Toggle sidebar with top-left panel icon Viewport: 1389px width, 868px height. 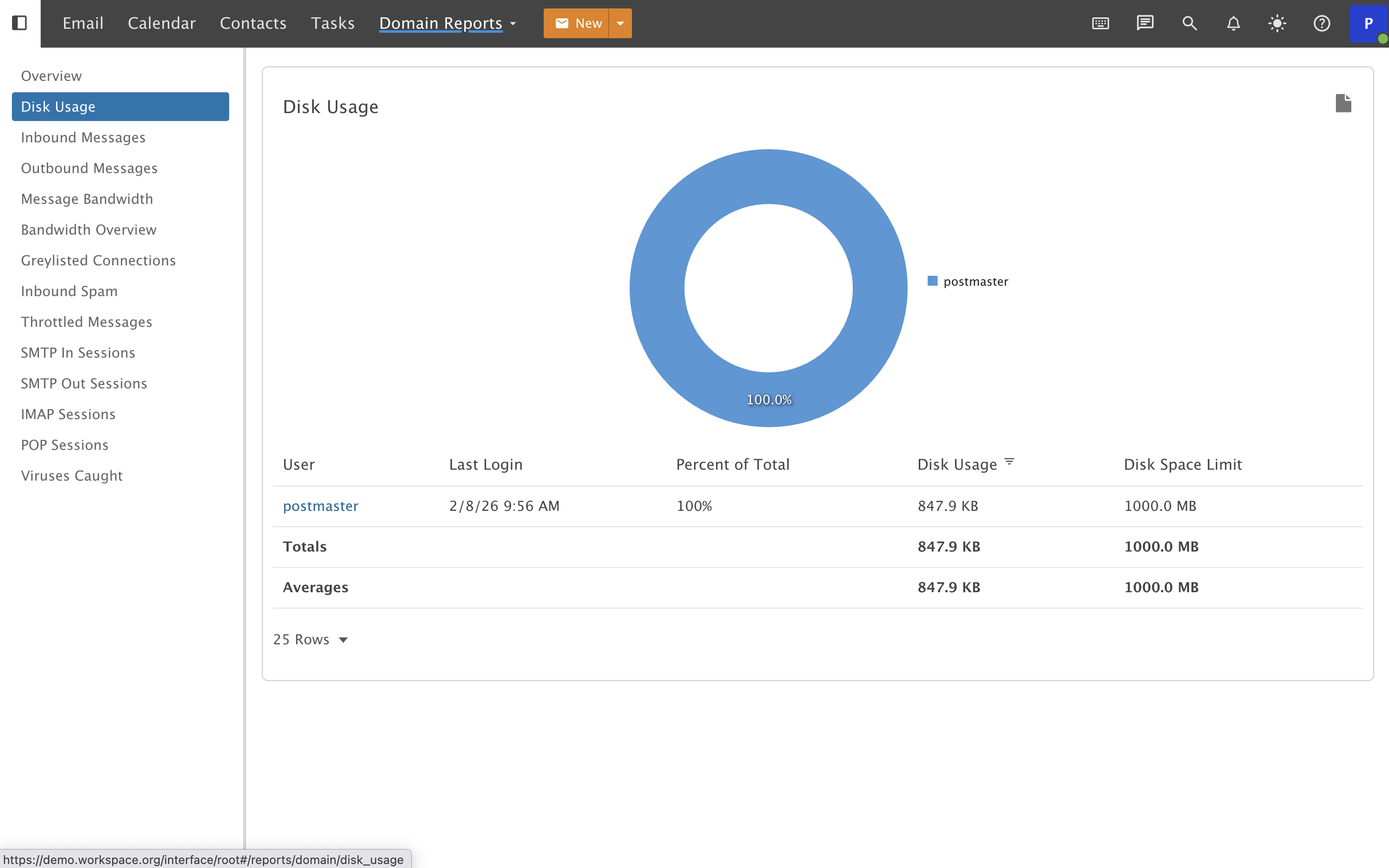pos(20,23)
